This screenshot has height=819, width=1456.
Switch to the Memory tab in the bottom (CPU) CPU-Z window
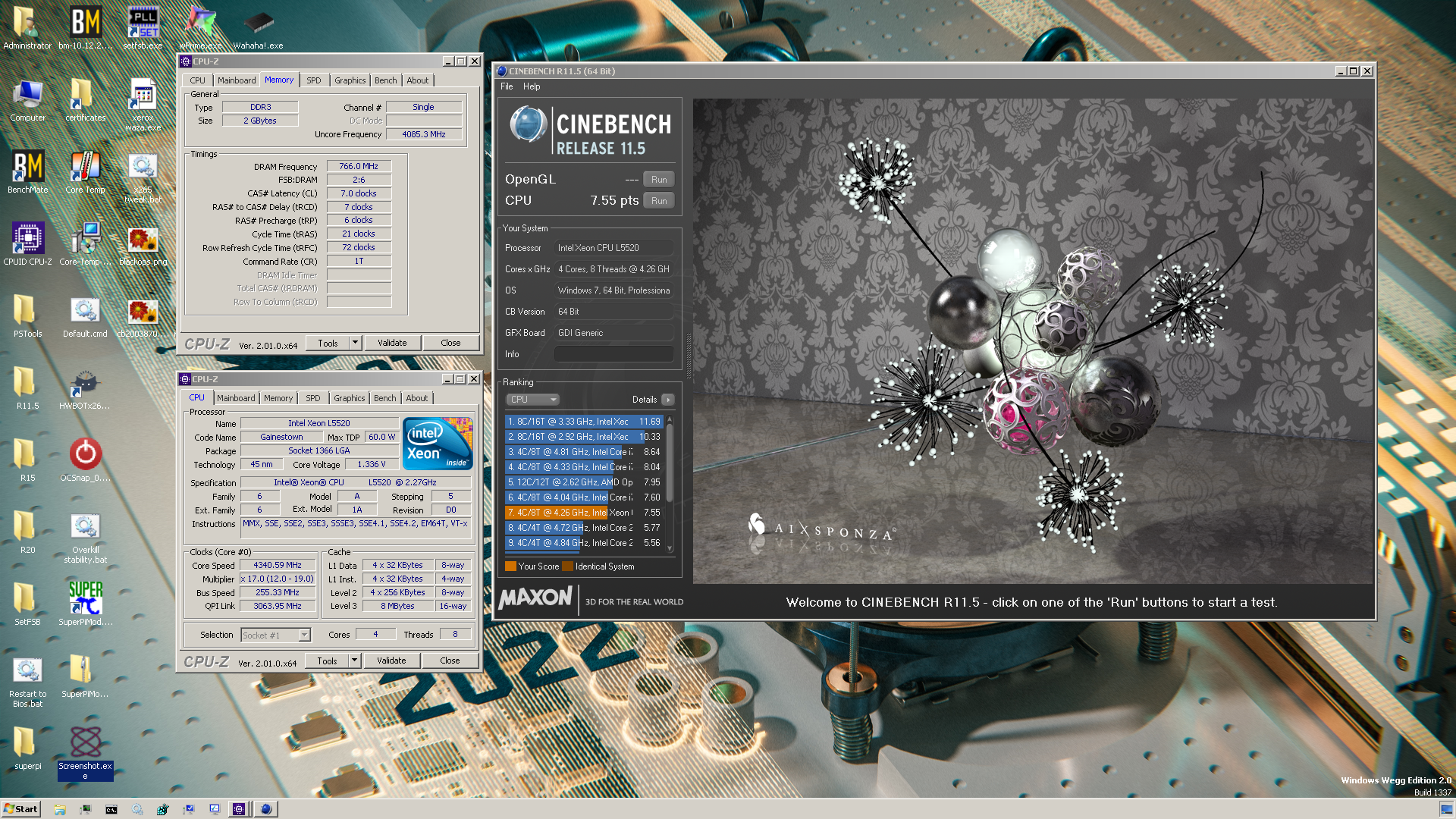point(278,398)
